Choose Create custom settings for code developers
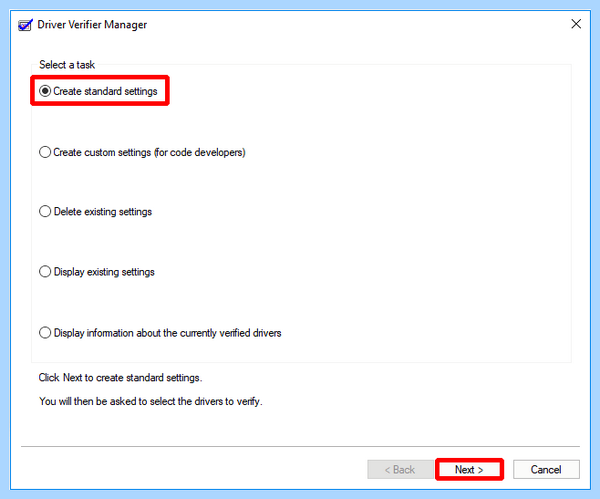The image size is (600, 499). pyautogui.click(x=142, y=152)
